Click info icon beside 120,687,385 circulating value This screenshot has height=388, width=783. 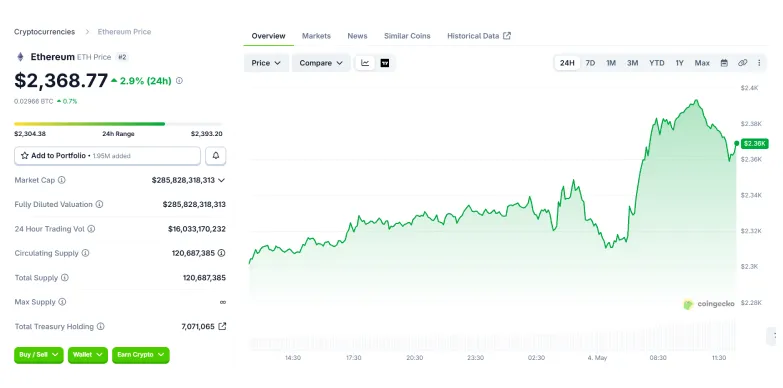pyautogui.click(x=221, y=253)
